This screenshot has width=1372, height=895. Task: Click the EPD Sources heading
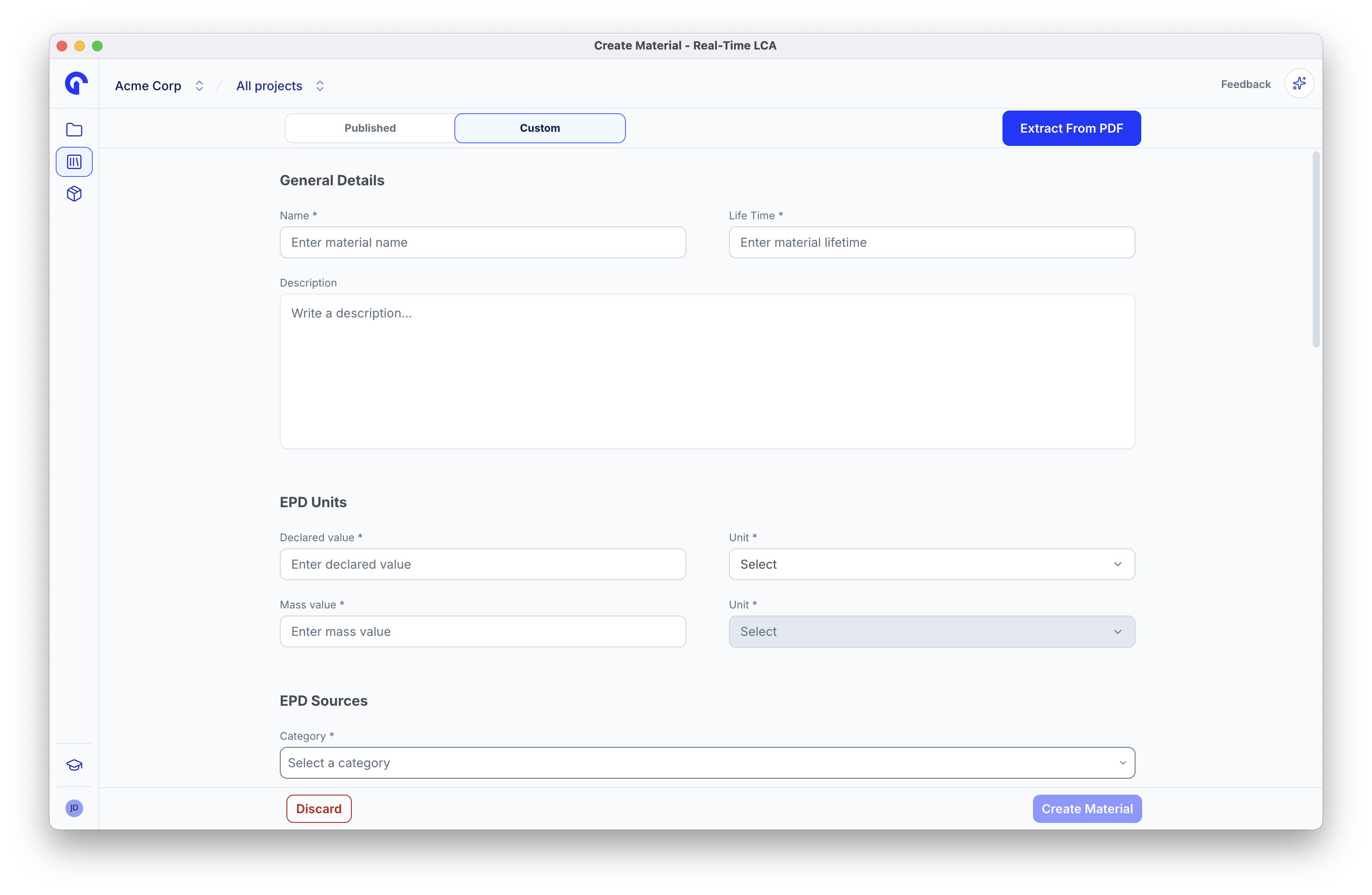pos(324,701)
